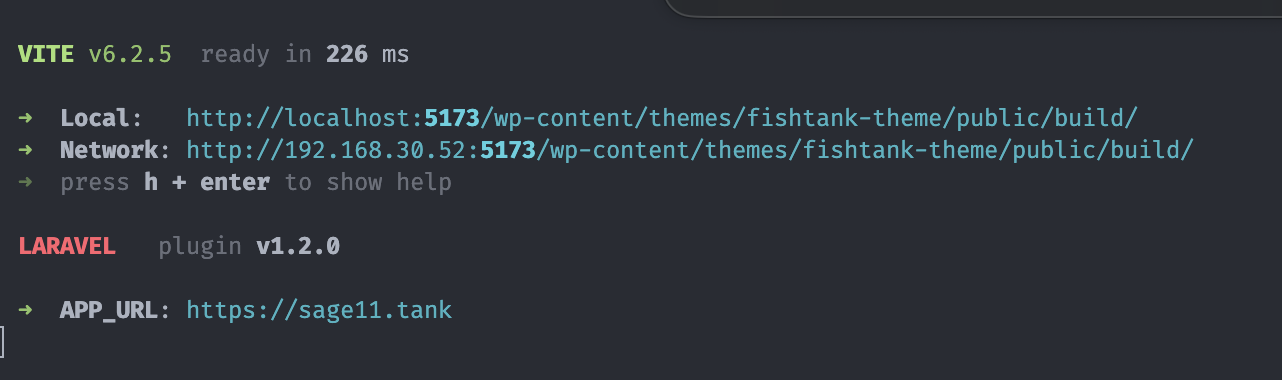Click the 'to show help' text
Screen dimensions: 1282x380
[x=368, y=182]
